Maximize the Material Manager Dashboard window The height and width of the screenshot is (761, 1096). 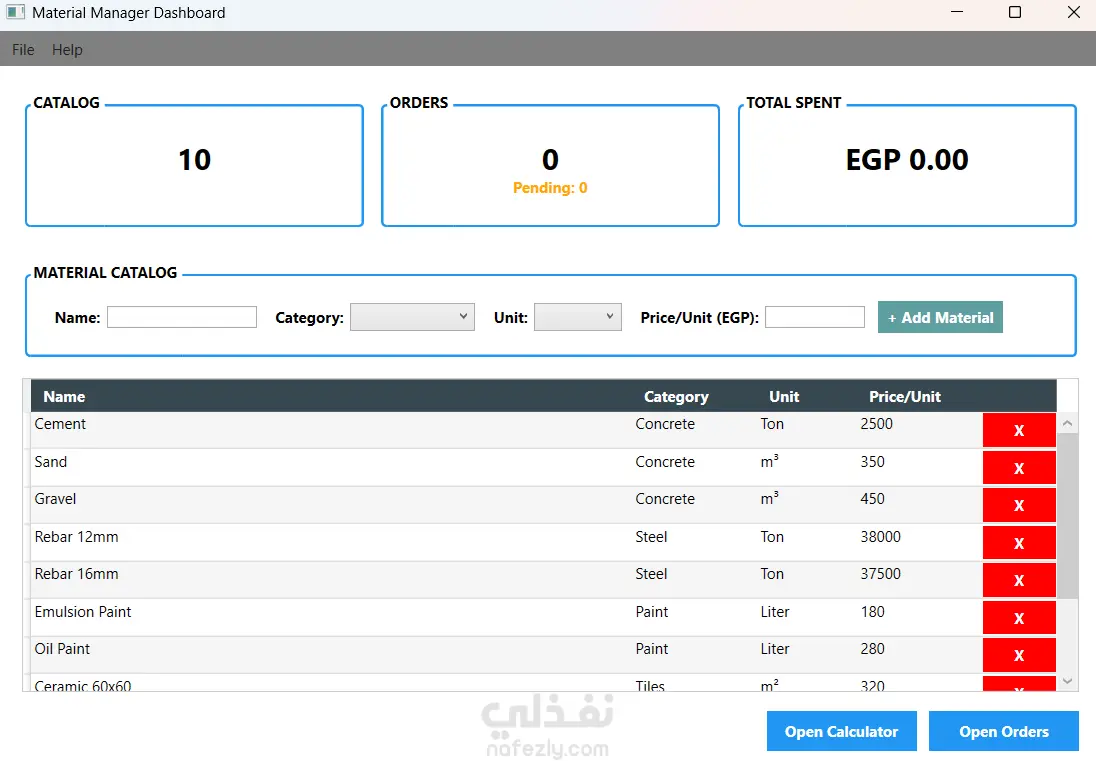(1015, 12)
